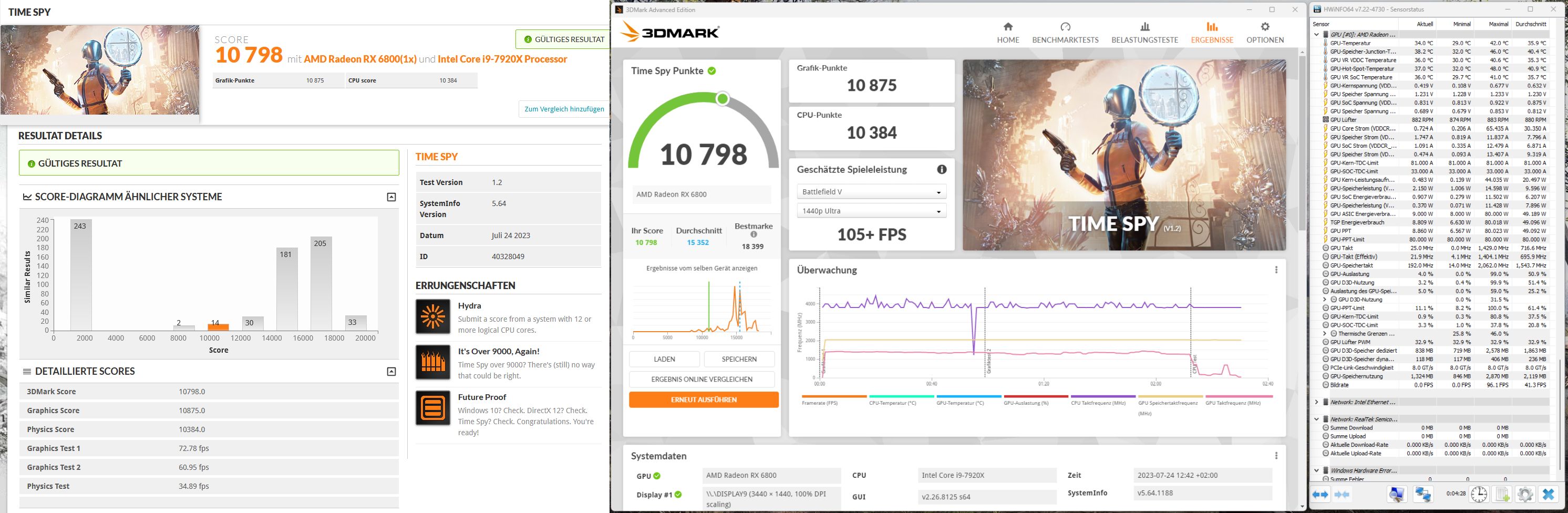Click the HWiNFO64 title bar app icon
The height and width of the screenshot is (513, 1568).
[x=1318, y=10]
